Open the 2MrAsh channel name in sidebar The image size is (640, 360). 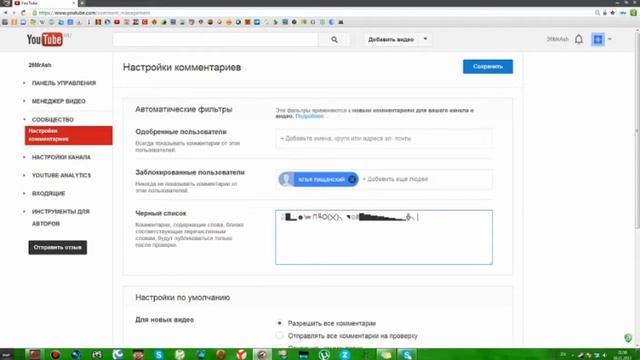pos(40,65)
